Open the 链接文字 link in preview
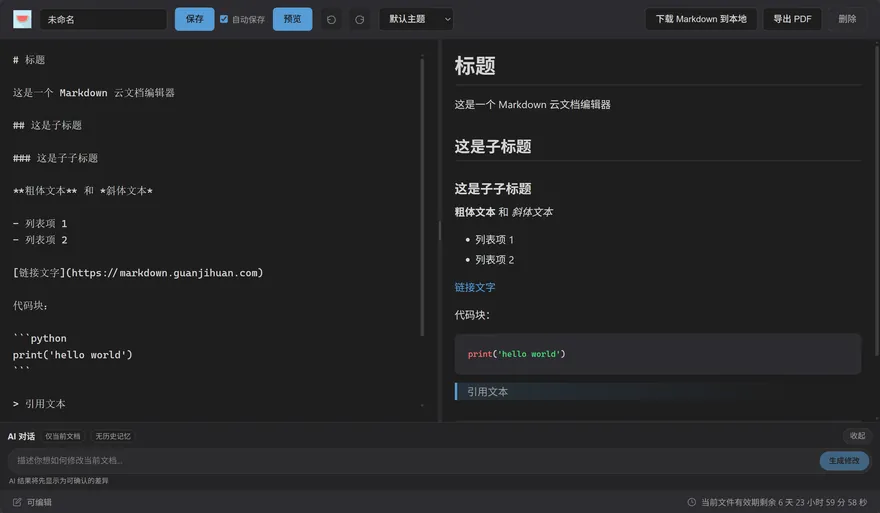The image size is (880, 513). pos(475,287)
